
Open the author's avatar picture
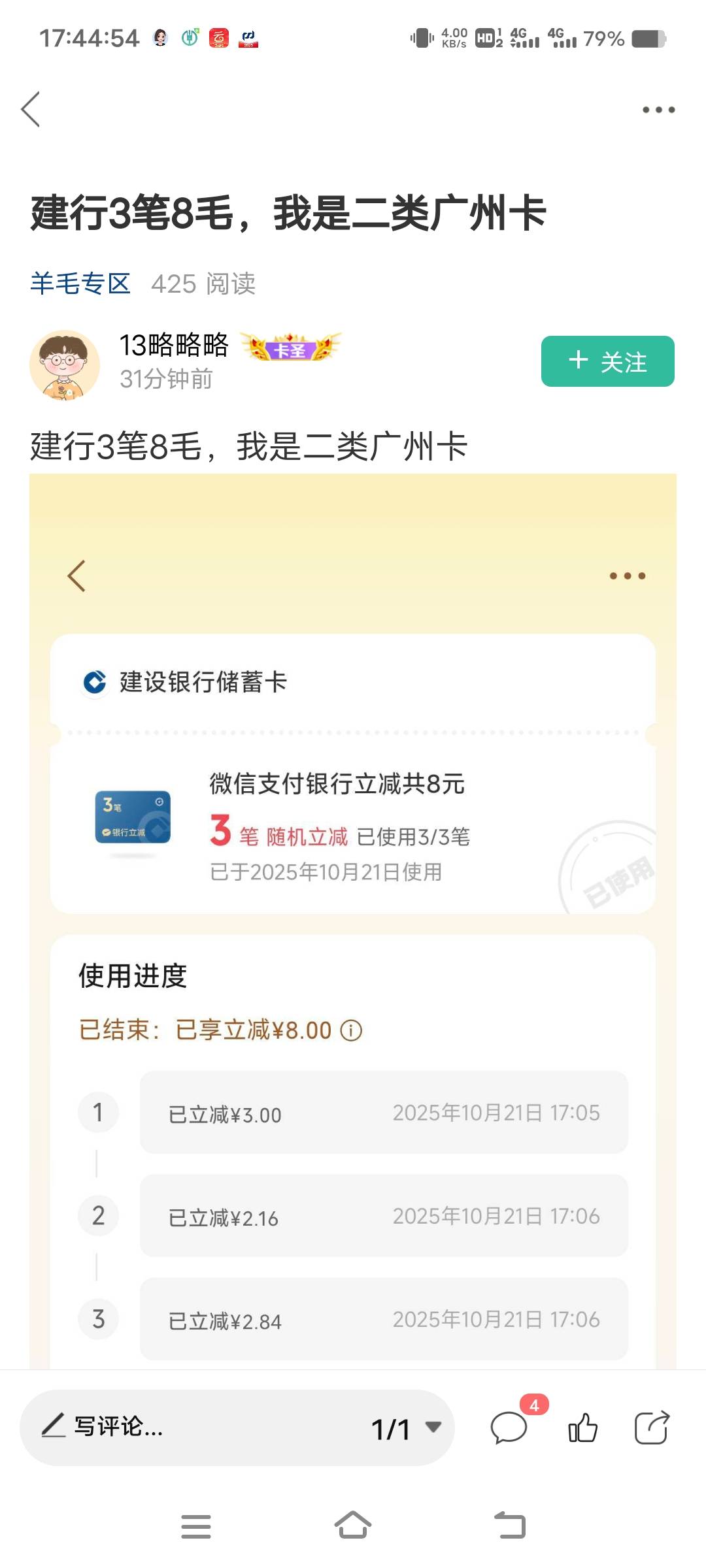coord(64,365)
